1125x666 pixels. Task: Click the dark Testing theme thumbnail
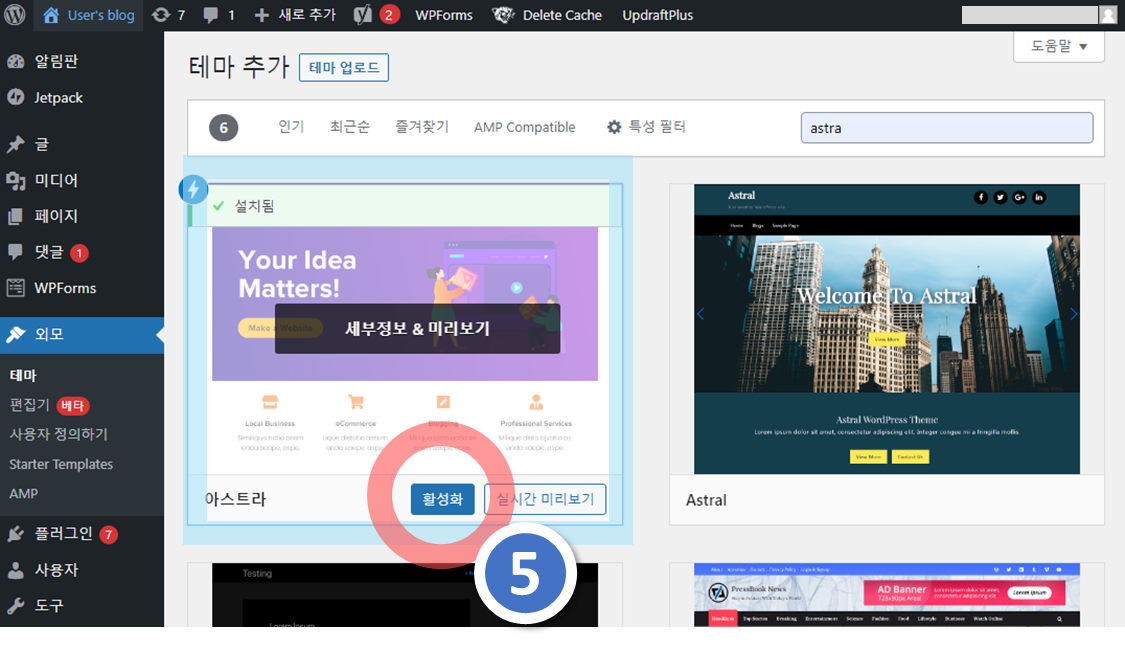click(x=405, y=595)
